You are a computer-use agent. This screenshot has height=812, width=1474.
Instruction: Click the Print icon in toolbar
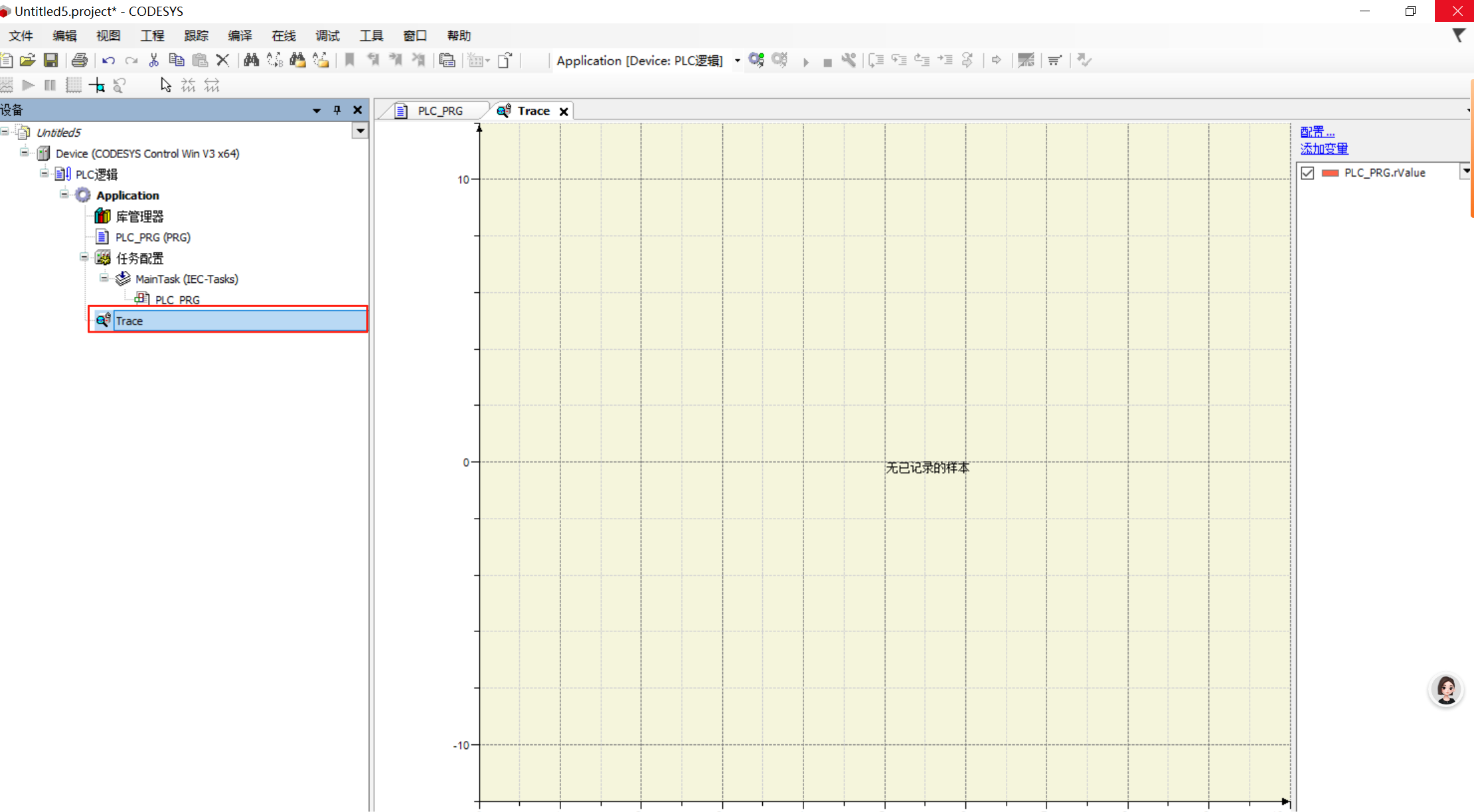(80, 60)
